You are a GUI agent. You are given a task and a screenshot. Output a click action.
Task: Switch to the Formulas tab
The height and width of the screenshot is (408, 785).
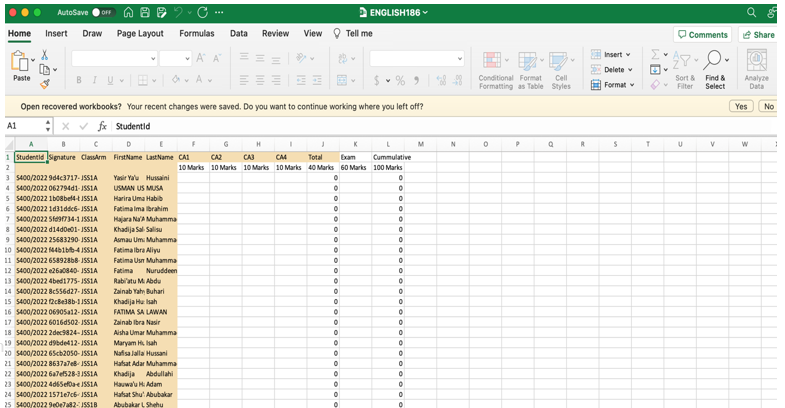(x=196, y=33)
